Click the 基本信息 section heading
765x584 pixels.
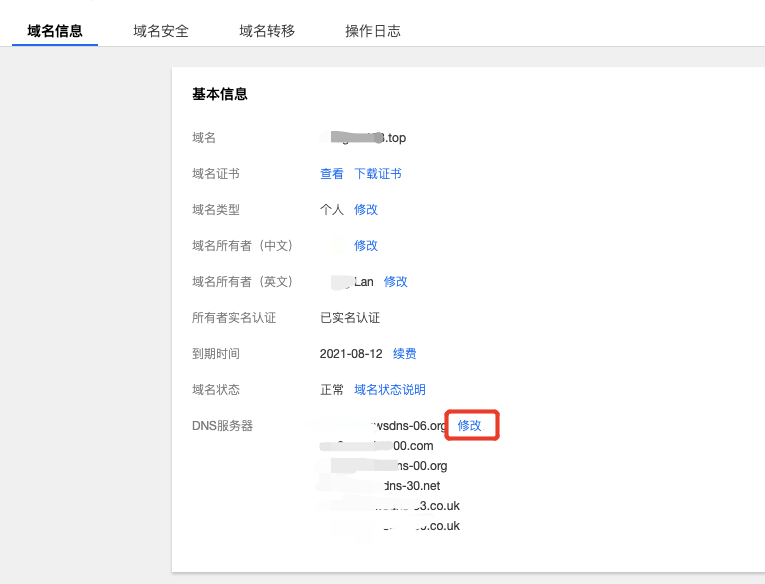[220, 95]
